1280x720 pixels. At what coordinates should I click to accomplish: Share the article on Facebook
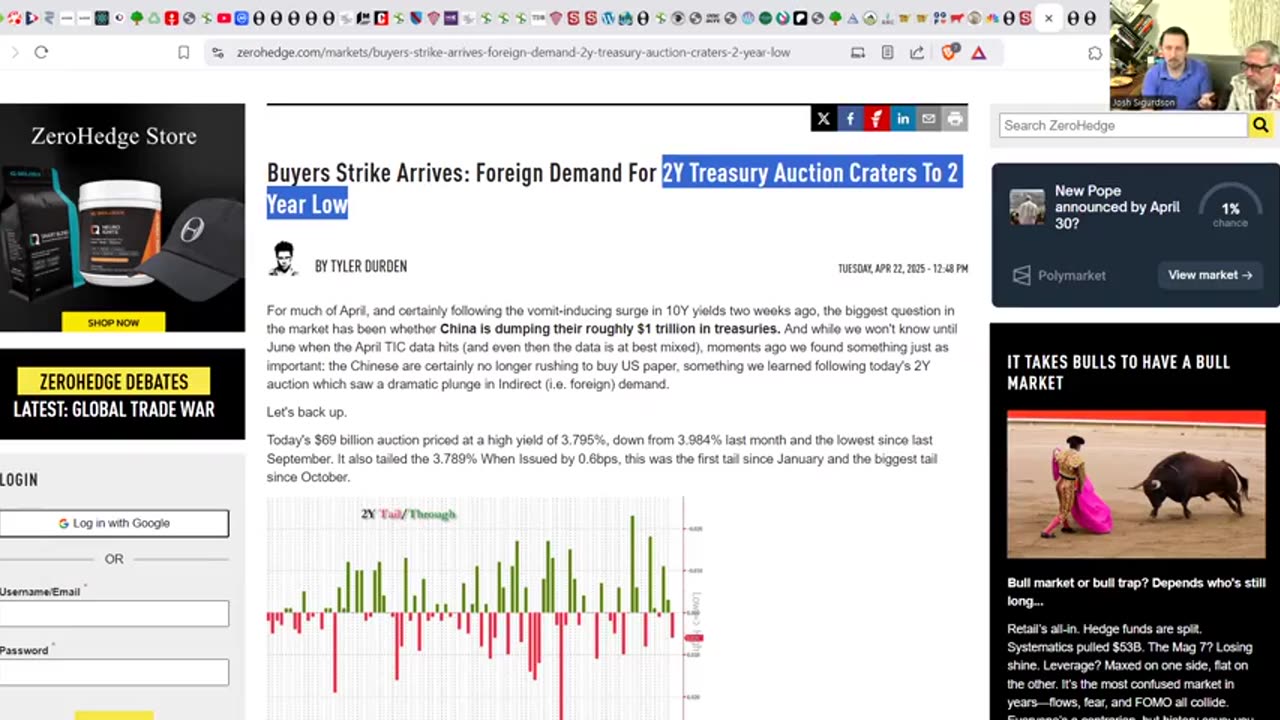point(850,119)
